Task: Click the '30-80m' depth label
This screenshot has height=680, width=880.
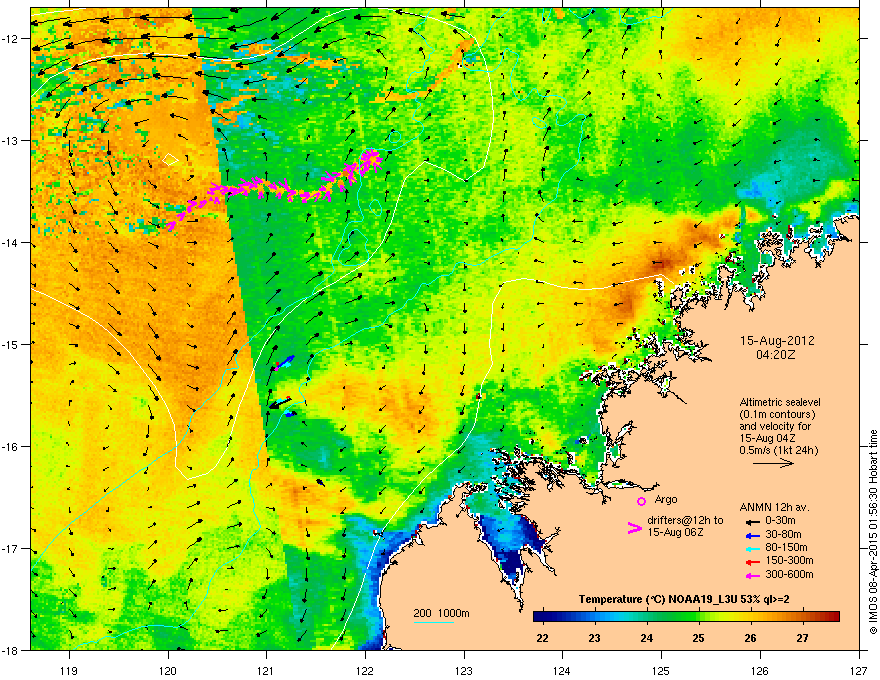Action: point(783,534)
